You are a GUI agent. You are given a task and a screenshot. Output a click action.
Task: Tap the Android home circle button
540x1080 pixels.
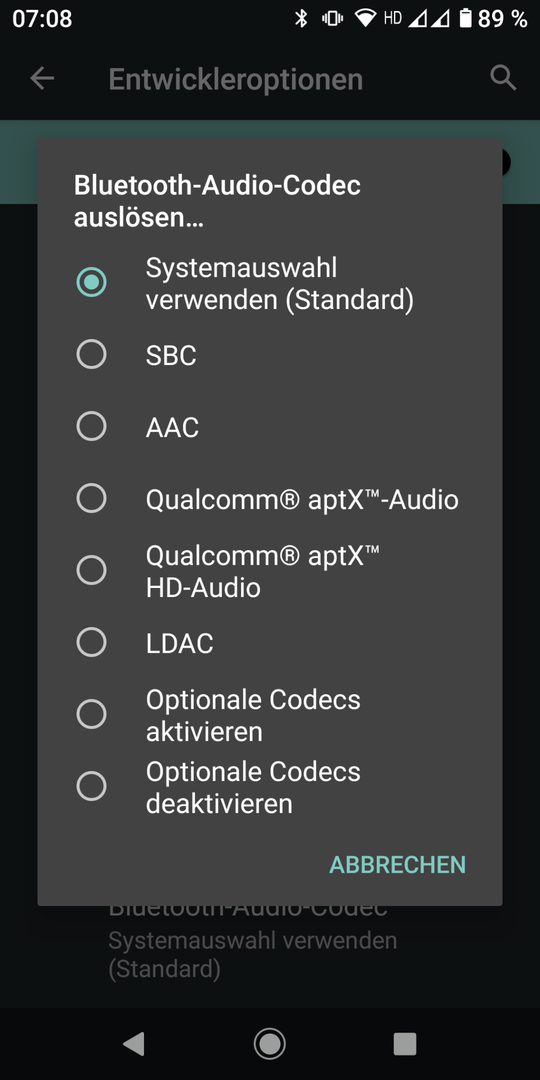pyautogui.click(x=269, y=1044)
